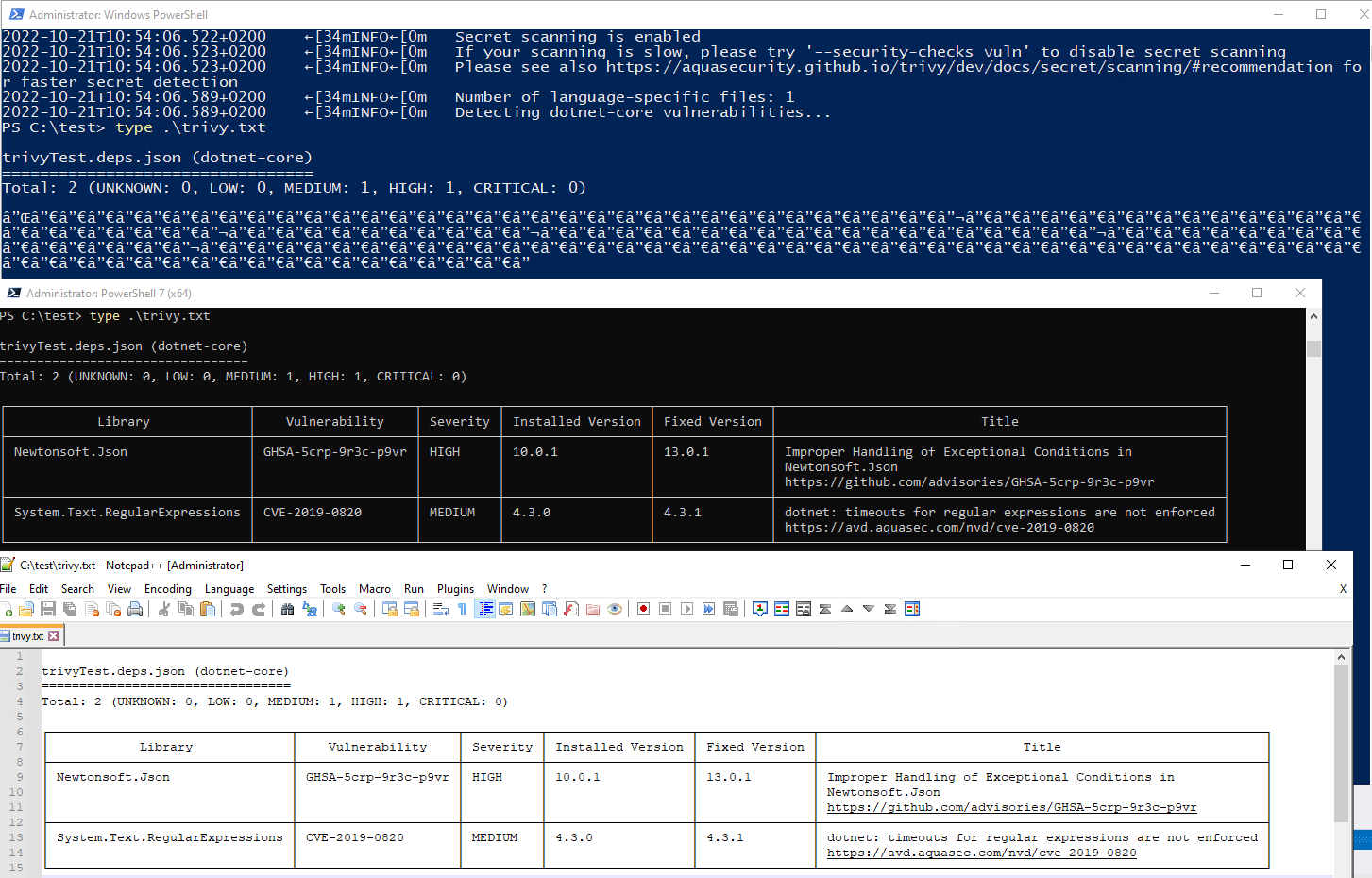Toggle Word Wrap in Notepad++
This screenshot has width=1372, height=878.
click(439, 609)
